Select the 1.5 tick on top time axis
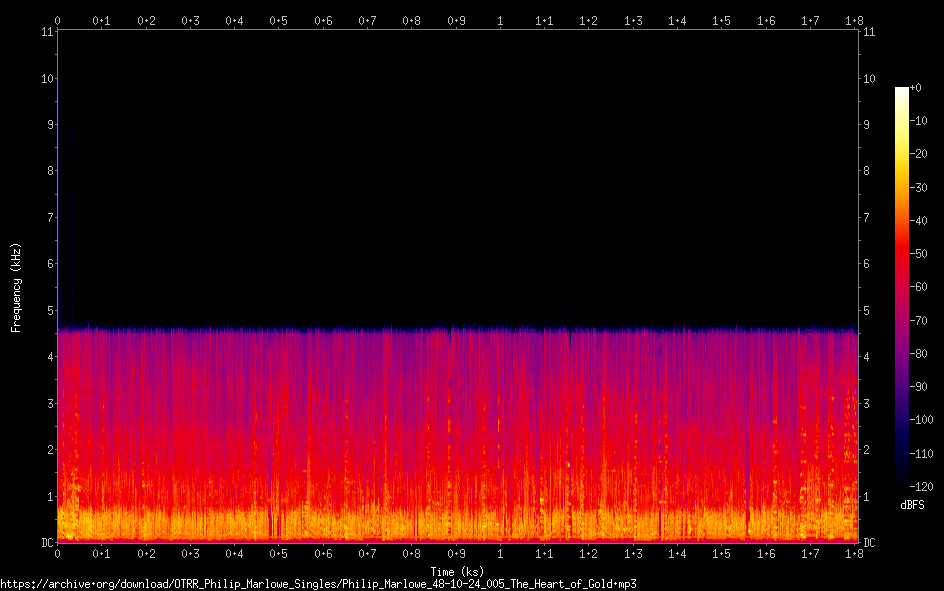Image resolution: width=944 pixels, height=591 pixels. 722,20
